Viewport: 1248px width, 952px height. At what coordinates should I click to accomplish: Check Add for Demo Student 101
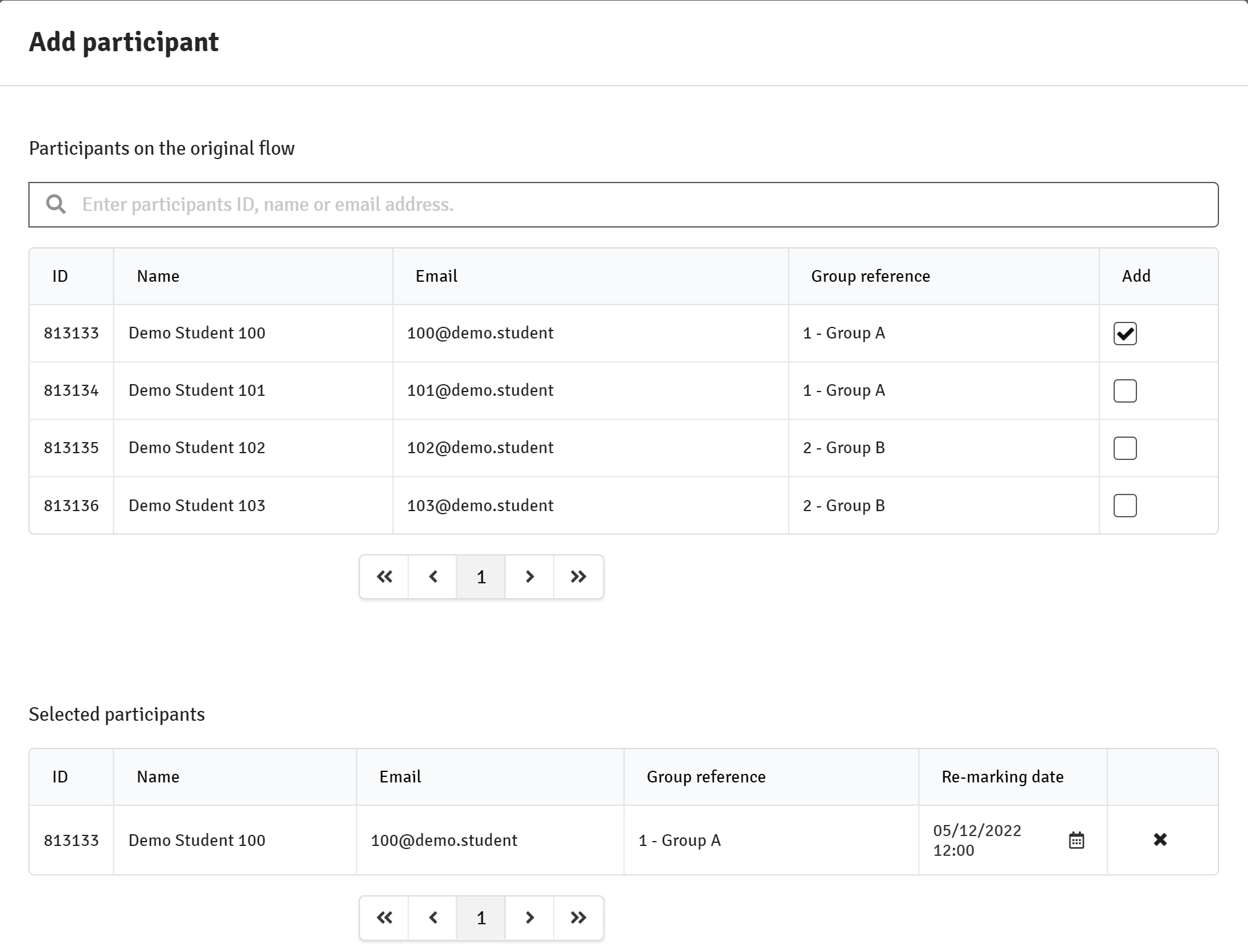coord(1125,391)
